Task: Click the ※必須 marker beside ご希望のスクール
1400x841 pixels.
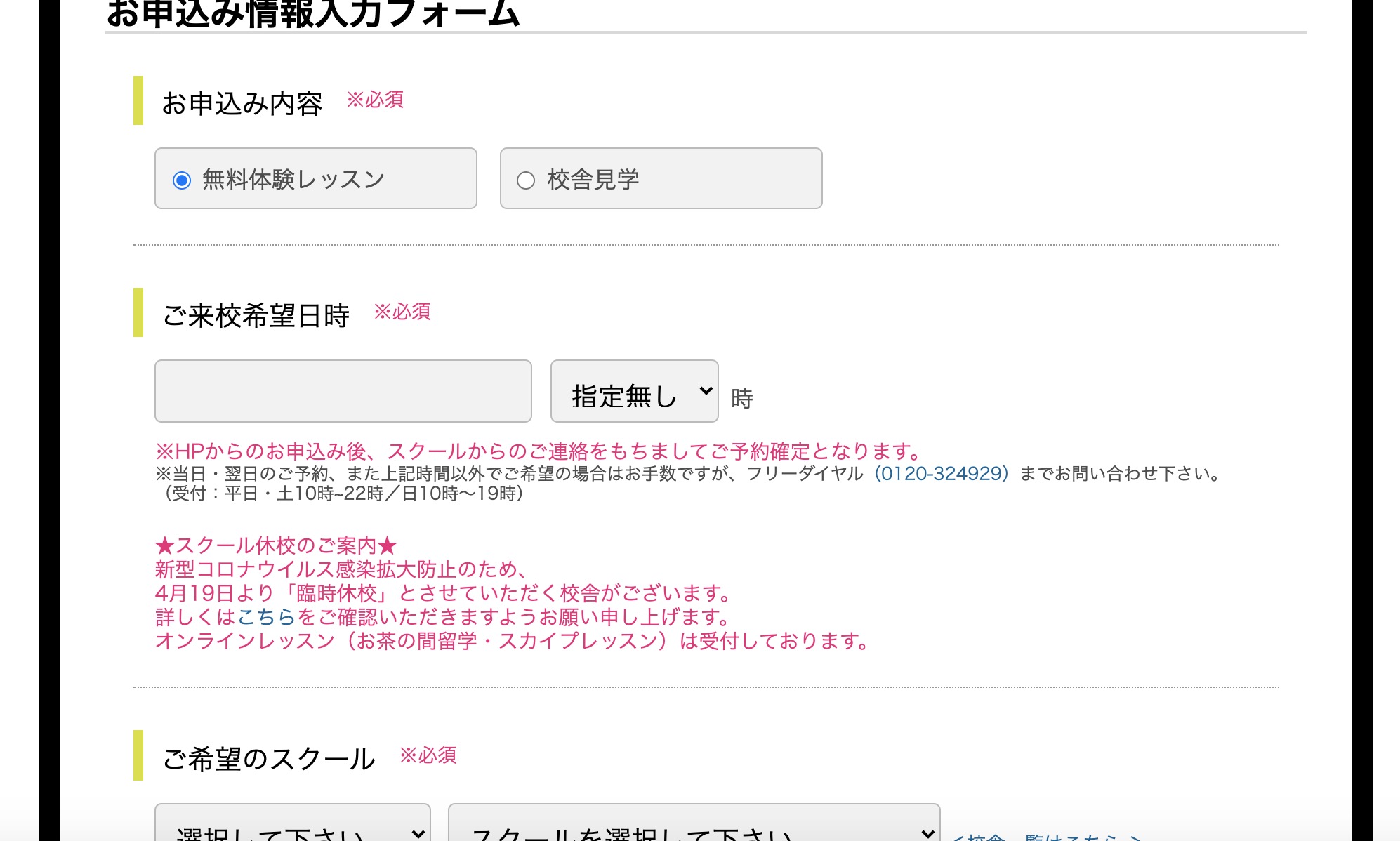Action: pyautogui.click(x=428, y=755)
